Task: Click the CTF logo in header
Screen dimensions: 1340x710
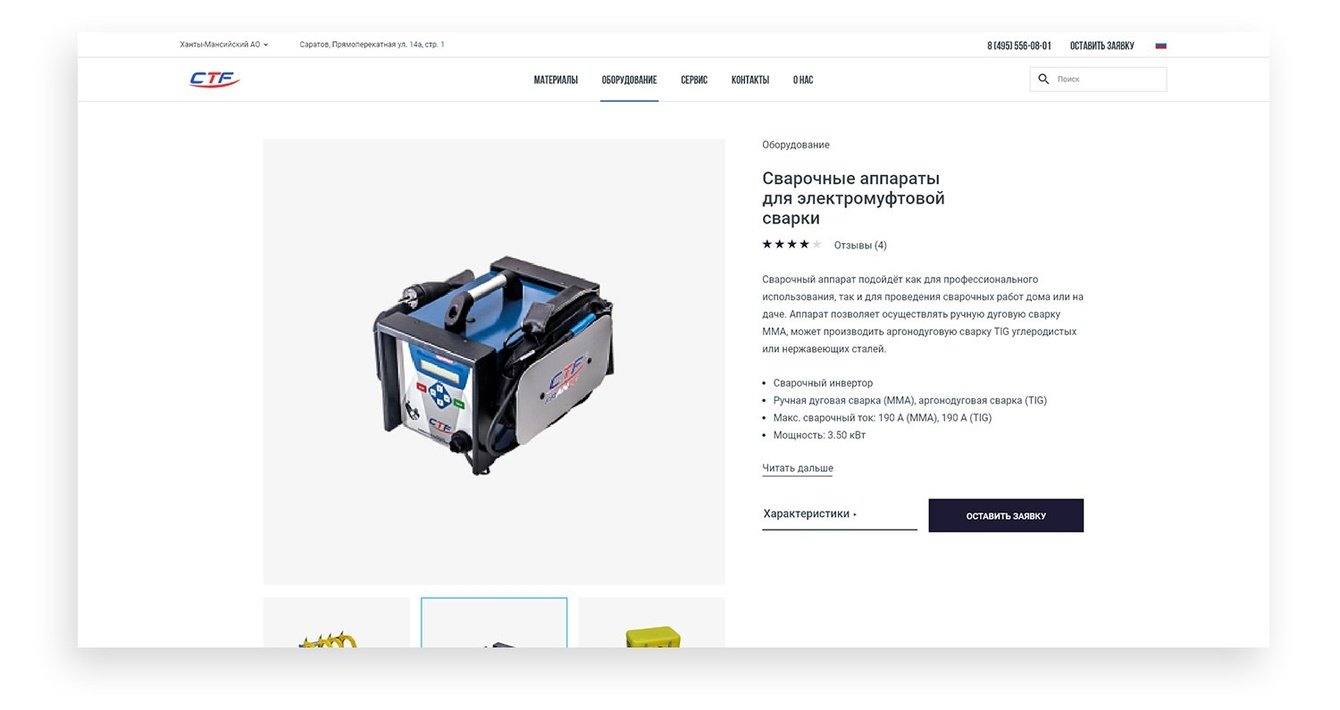Action: click(x=215, y=79)
